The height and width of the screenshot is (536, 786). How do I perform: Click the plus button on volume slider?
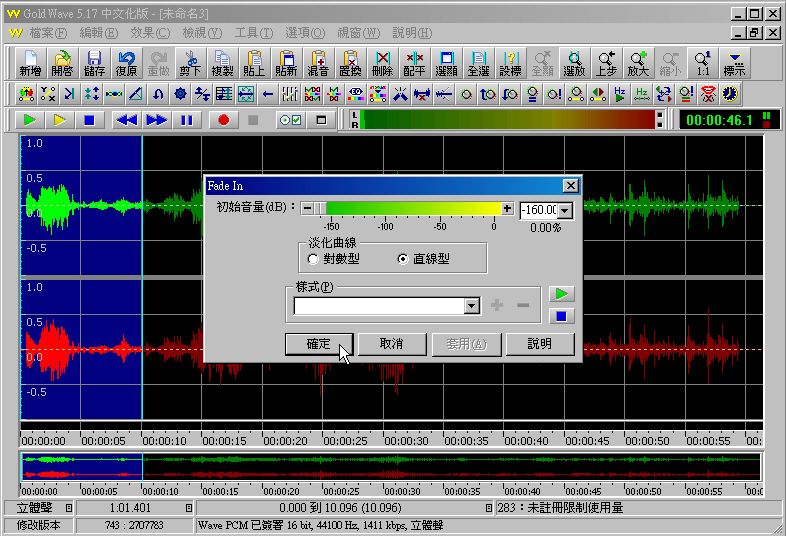point(507,208)
